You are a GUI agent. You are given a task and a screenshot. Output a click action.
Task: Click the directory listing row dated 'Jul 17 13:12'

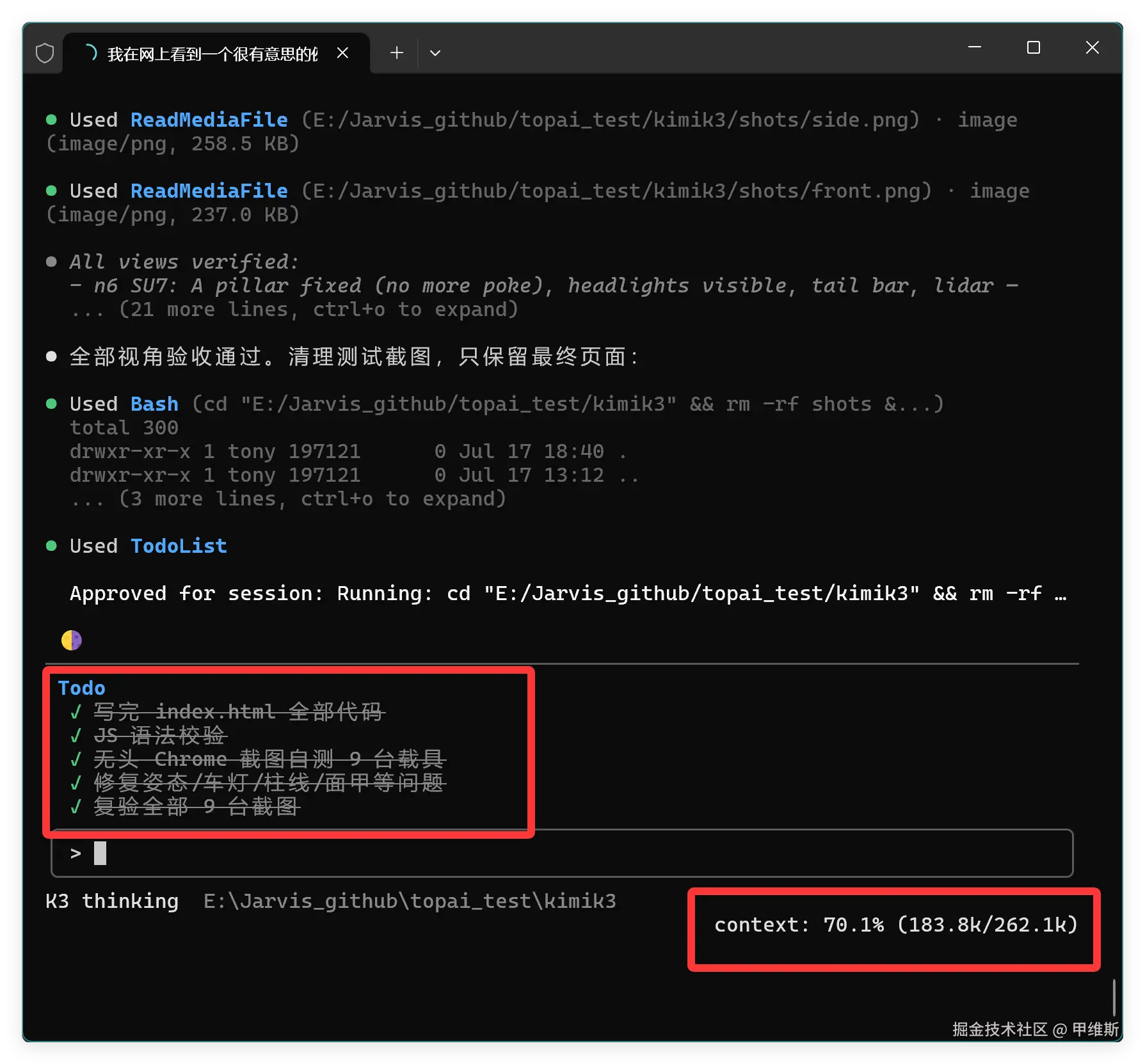click(x=354, y=475)
